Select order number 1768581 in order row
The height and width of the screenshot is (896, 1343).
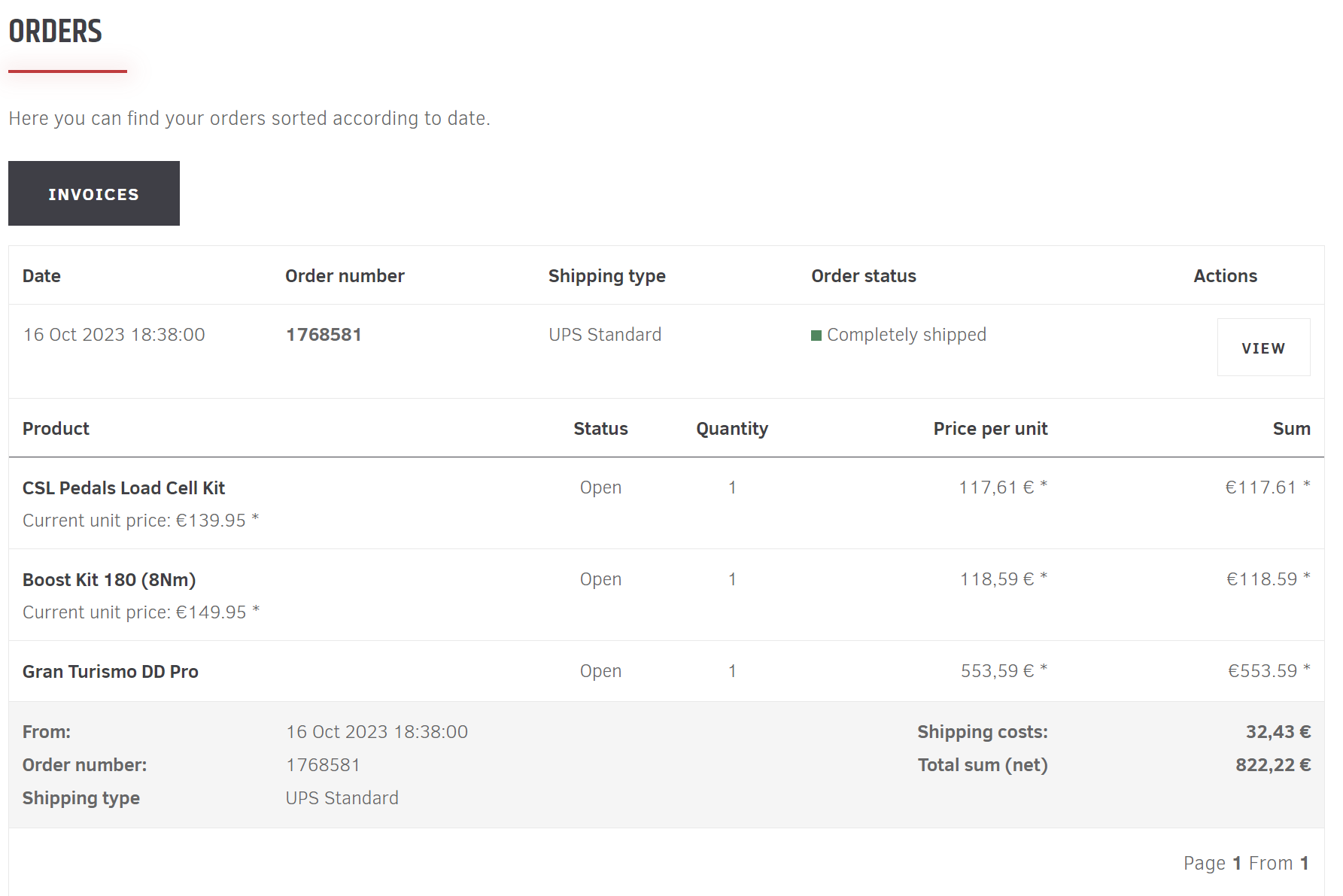324,335
